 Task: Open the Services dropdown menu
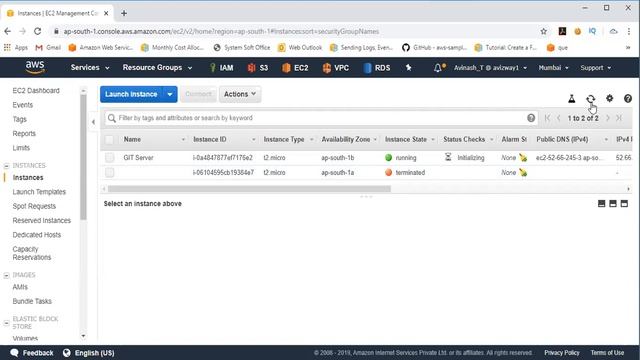(90, 68)
